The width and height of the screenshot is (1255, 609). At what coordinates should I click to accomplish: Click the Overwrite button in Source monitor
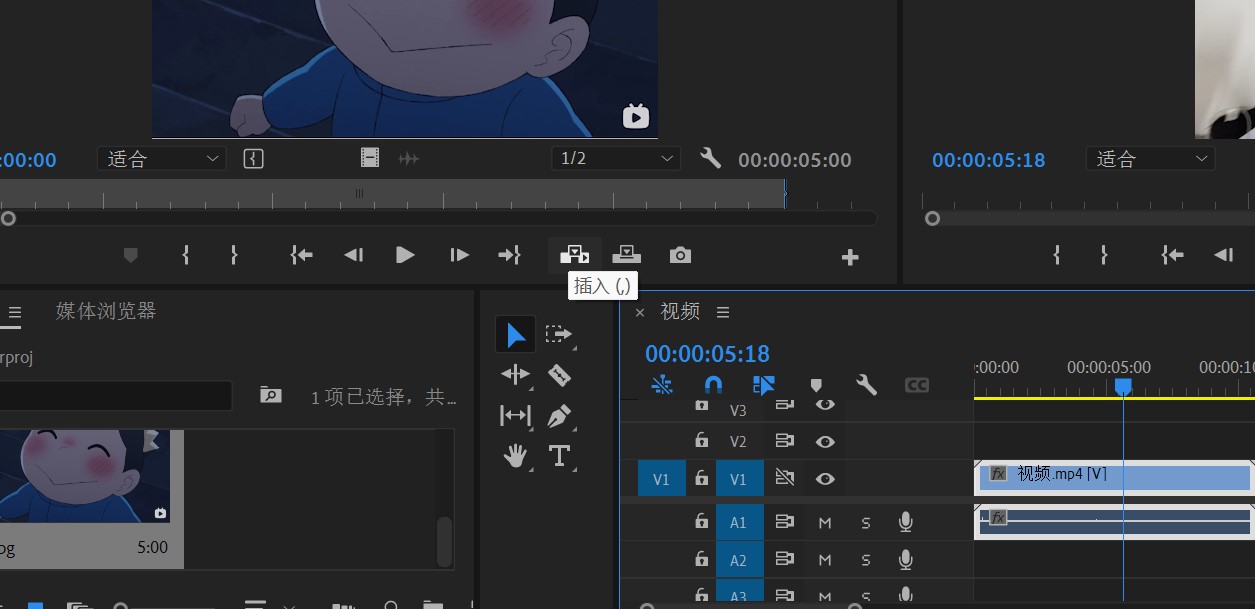[626, 255]
